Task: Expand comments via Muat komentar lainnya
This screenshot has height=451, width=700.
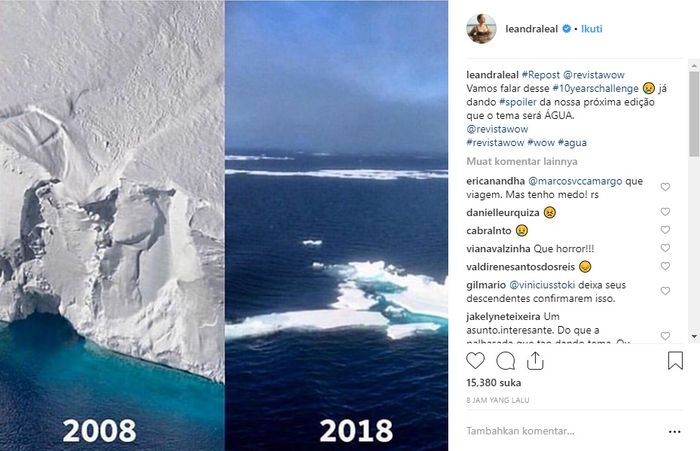Action: [x=522, y=161]
